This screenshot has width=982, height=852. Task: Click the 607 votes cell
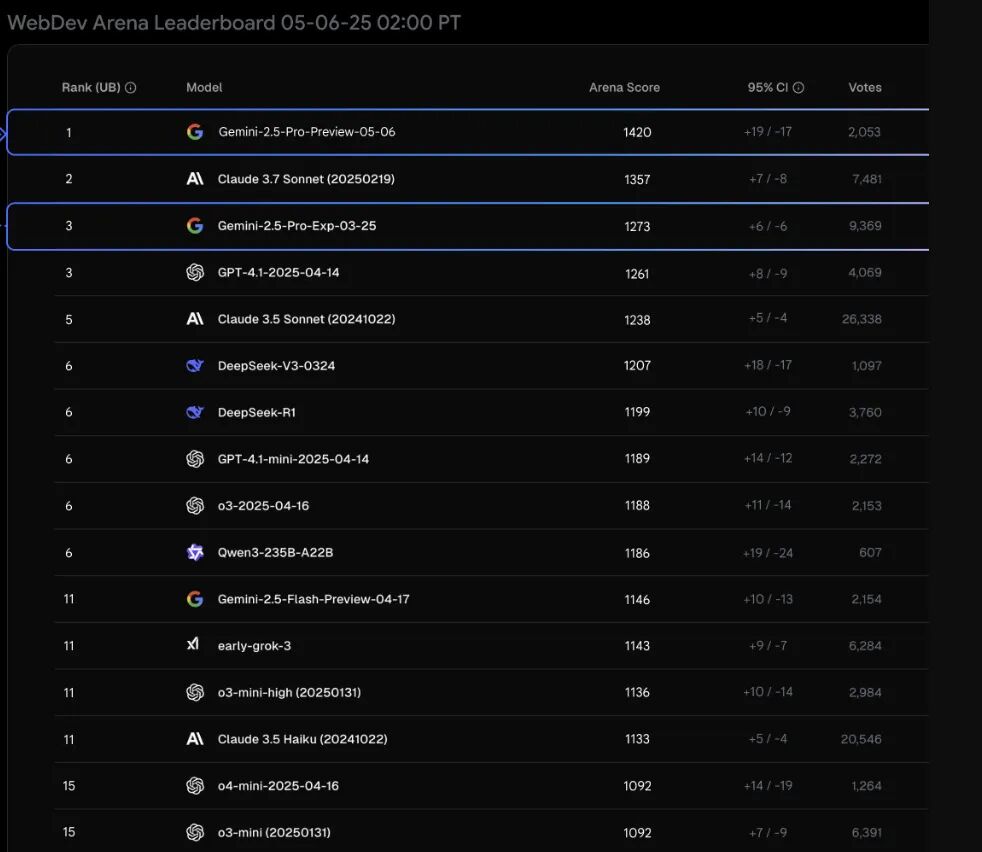point(871,553)
